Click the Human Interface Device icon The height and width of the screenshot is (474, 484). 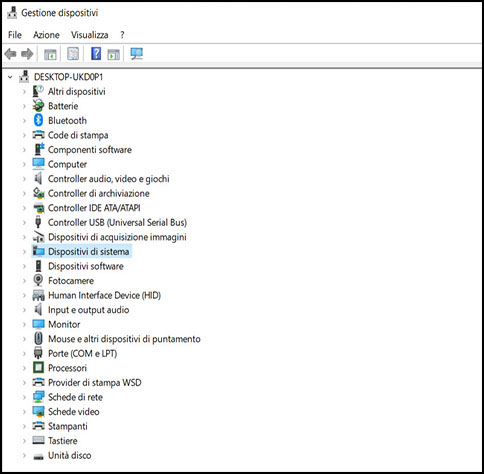click(39, 295)
